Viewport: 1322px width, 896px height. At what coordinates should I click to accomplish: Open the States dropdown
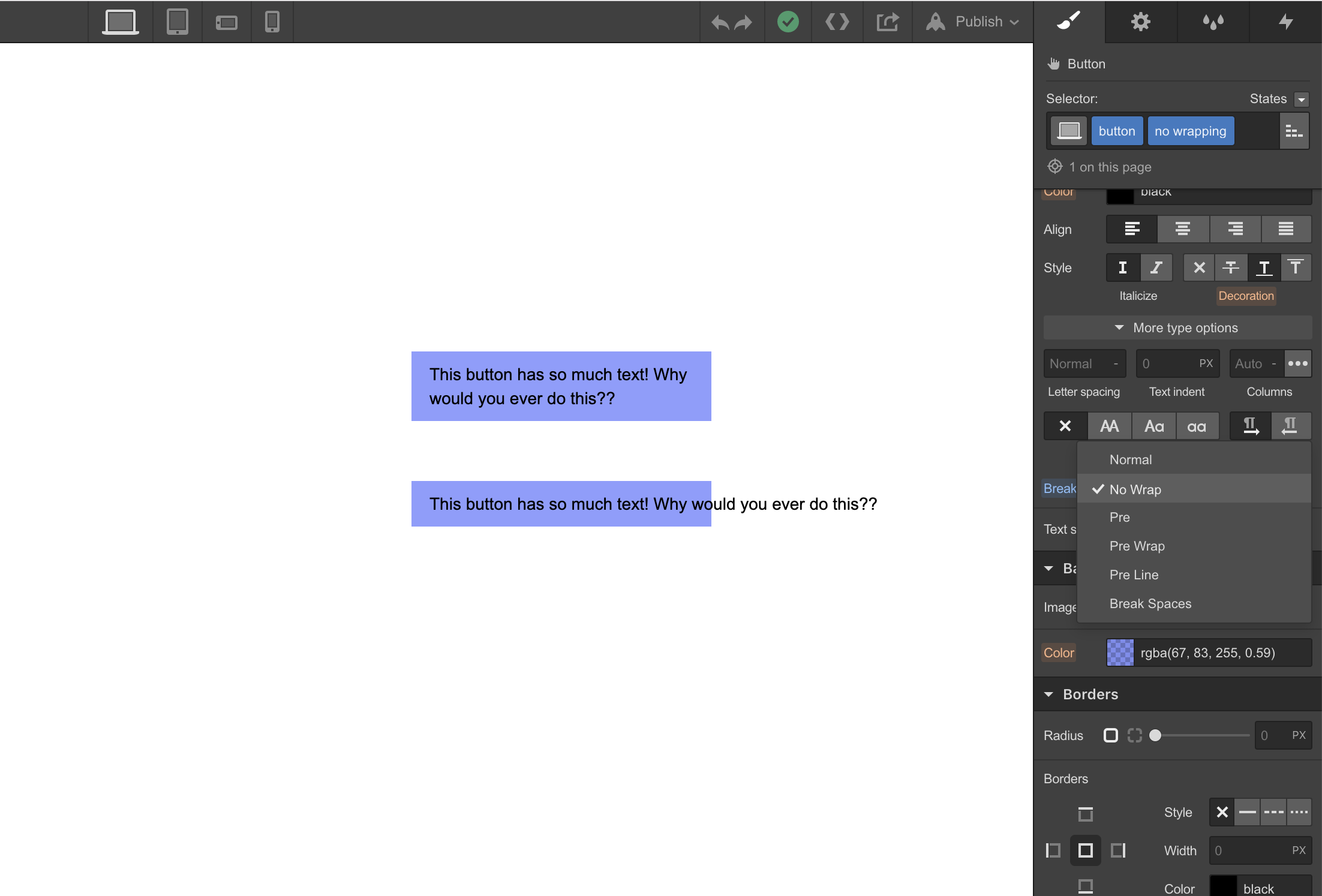[1301, 99]
